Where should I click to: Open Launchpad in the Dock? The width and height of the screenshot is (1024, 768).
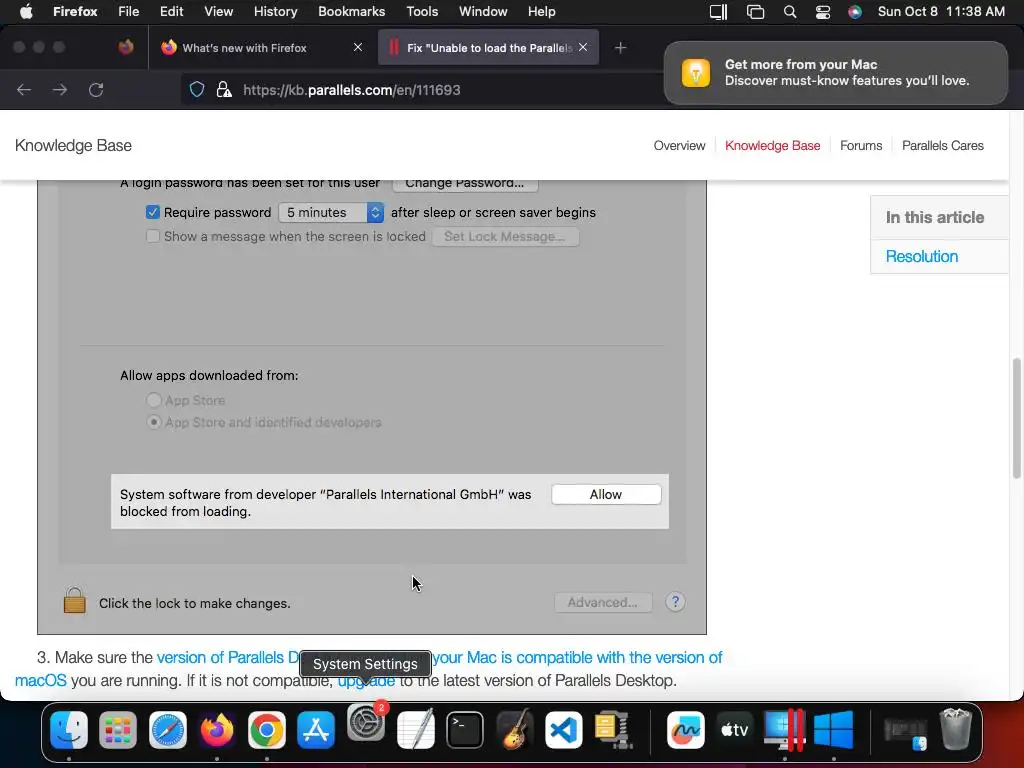click(118, 729)
